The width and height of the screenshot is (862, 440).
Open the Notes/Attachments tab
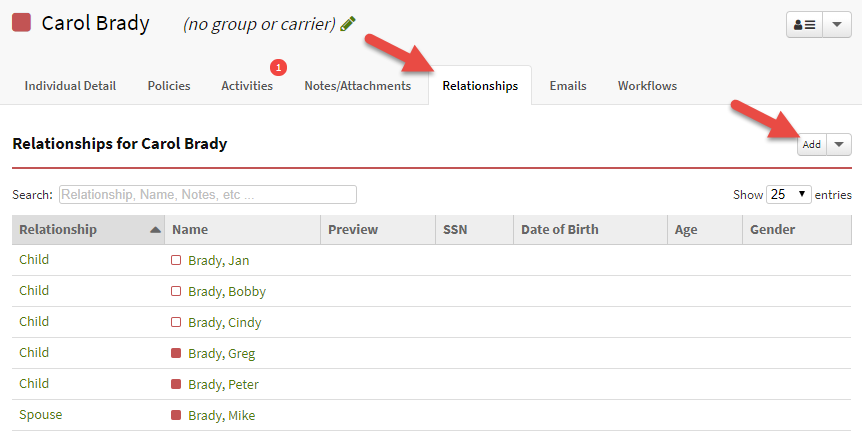pos(357,86)
